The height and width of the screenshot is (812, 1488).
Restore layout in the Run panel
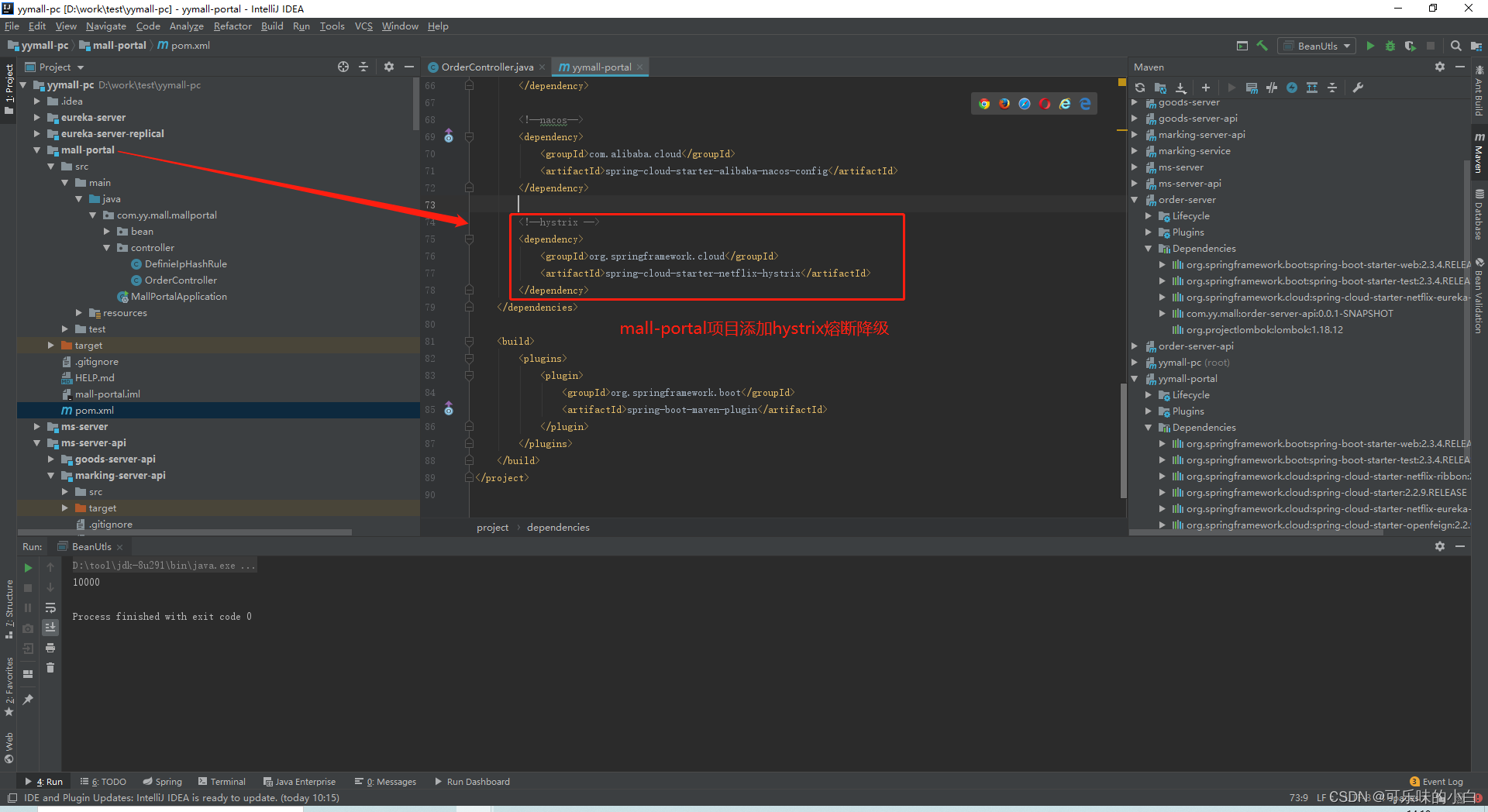pyautogui.click(x=29, y=674)
